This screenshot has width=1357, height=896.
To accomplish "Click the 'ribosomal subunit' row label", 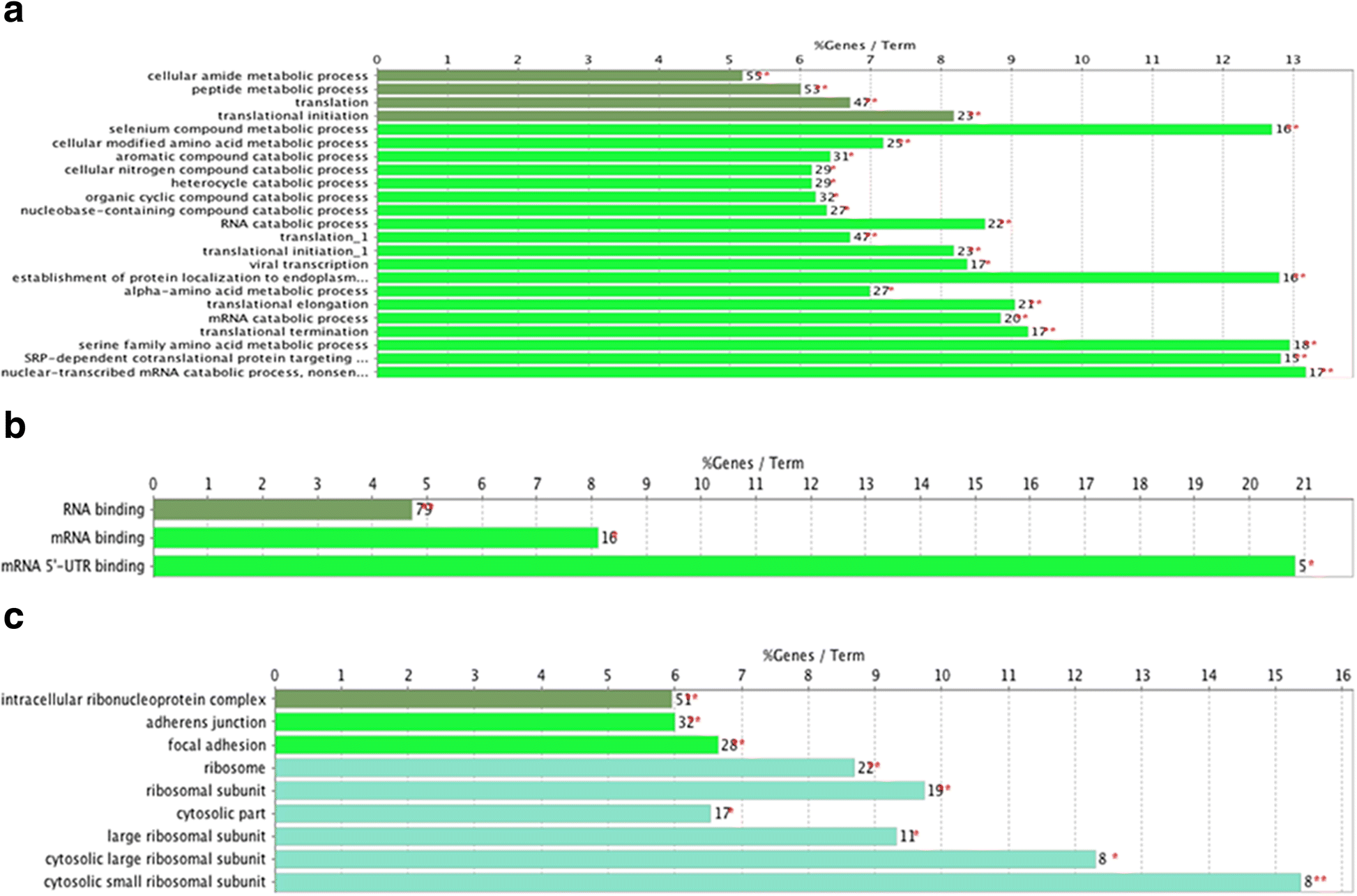I will click(x=206, y=791).
